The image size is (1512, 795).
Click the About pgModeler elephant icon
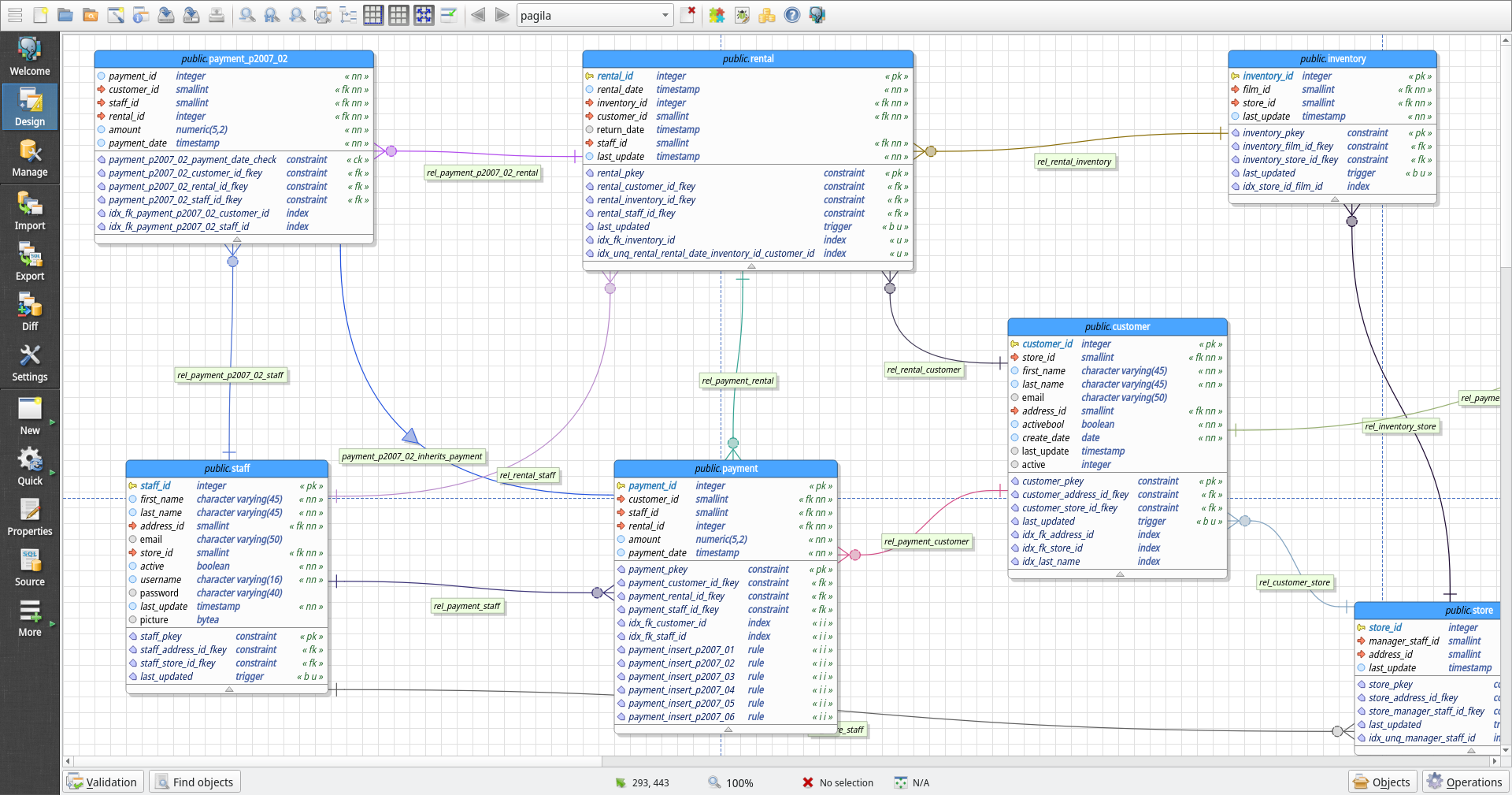tap(817, 15)
